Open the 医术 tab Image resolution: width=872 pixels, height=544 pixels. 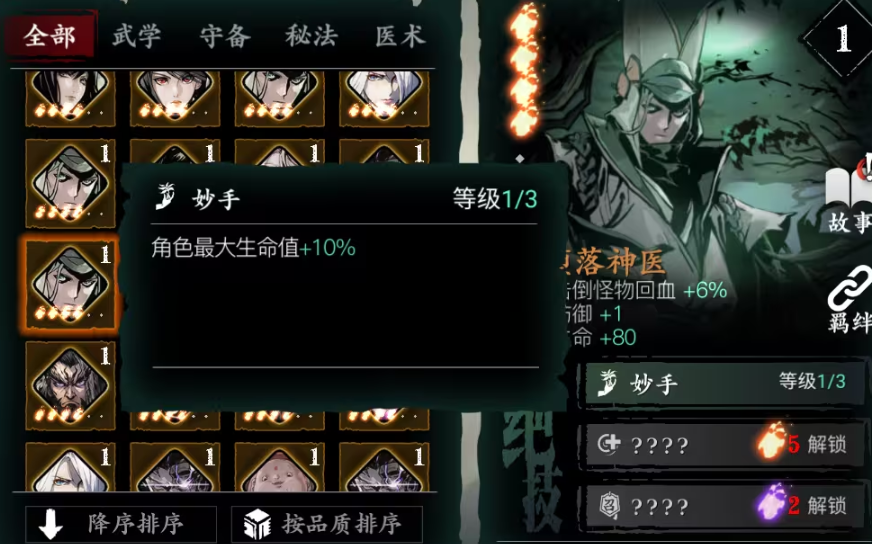point(400,37)
